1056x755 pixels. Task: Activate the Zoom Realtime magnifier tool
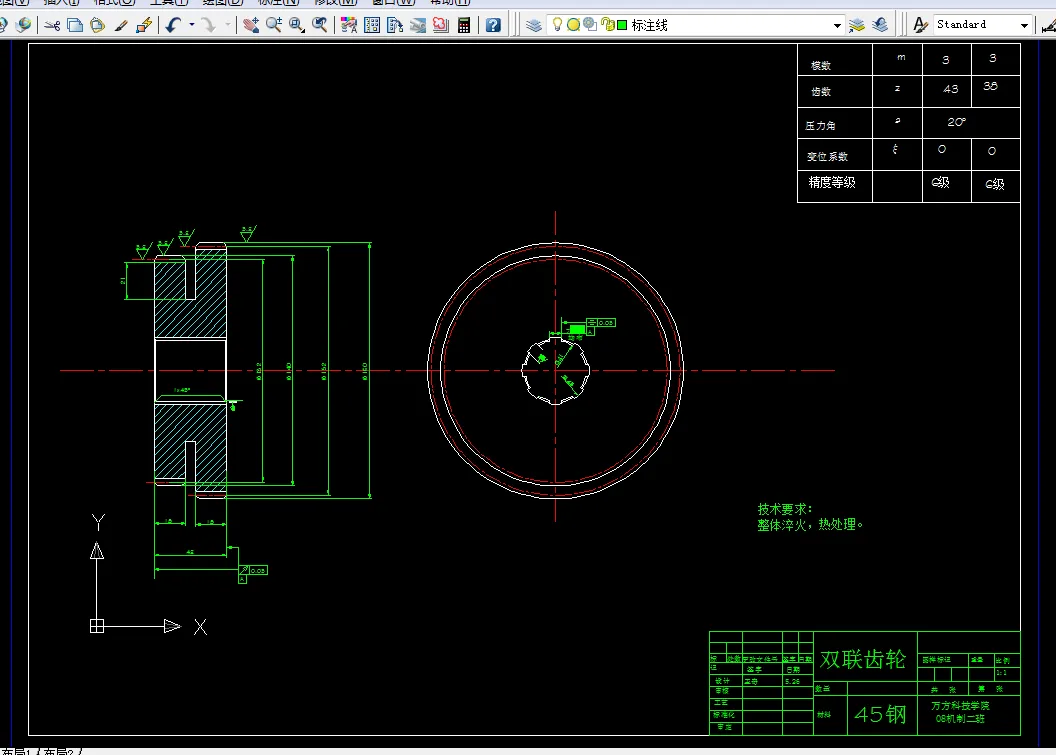[274, 26]
